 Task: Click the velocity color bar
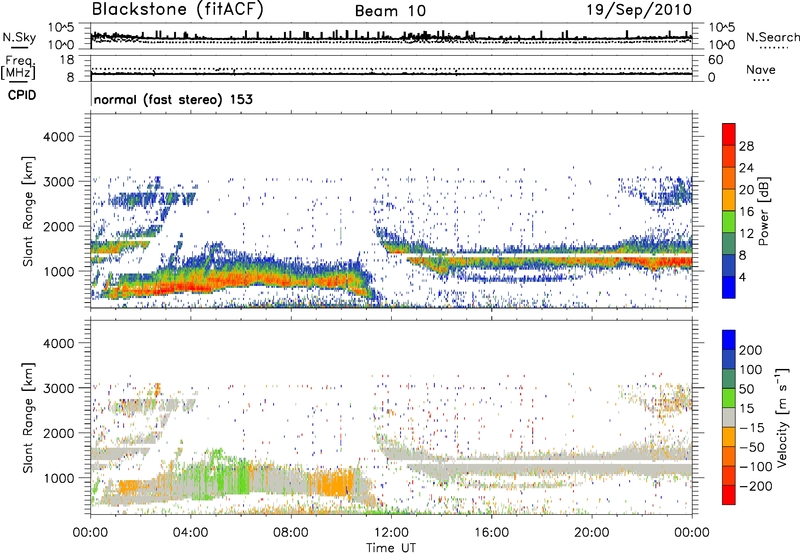(729, 417)
